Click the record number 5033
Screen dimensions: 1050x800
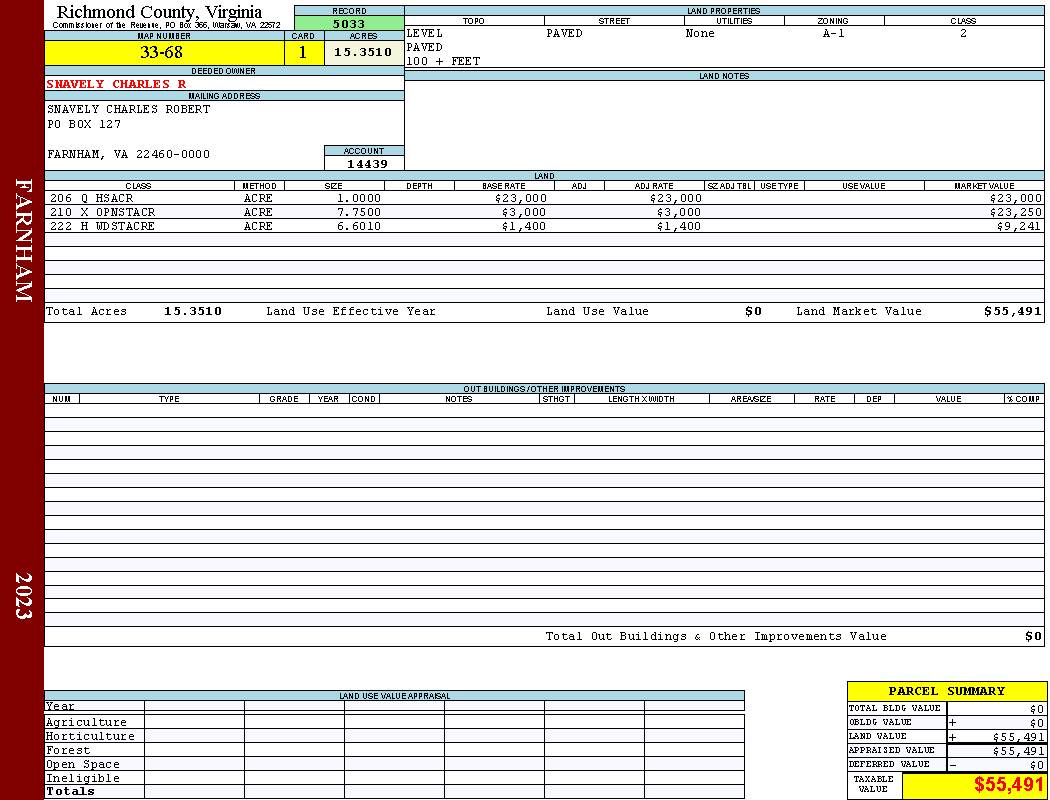point(349,23)
